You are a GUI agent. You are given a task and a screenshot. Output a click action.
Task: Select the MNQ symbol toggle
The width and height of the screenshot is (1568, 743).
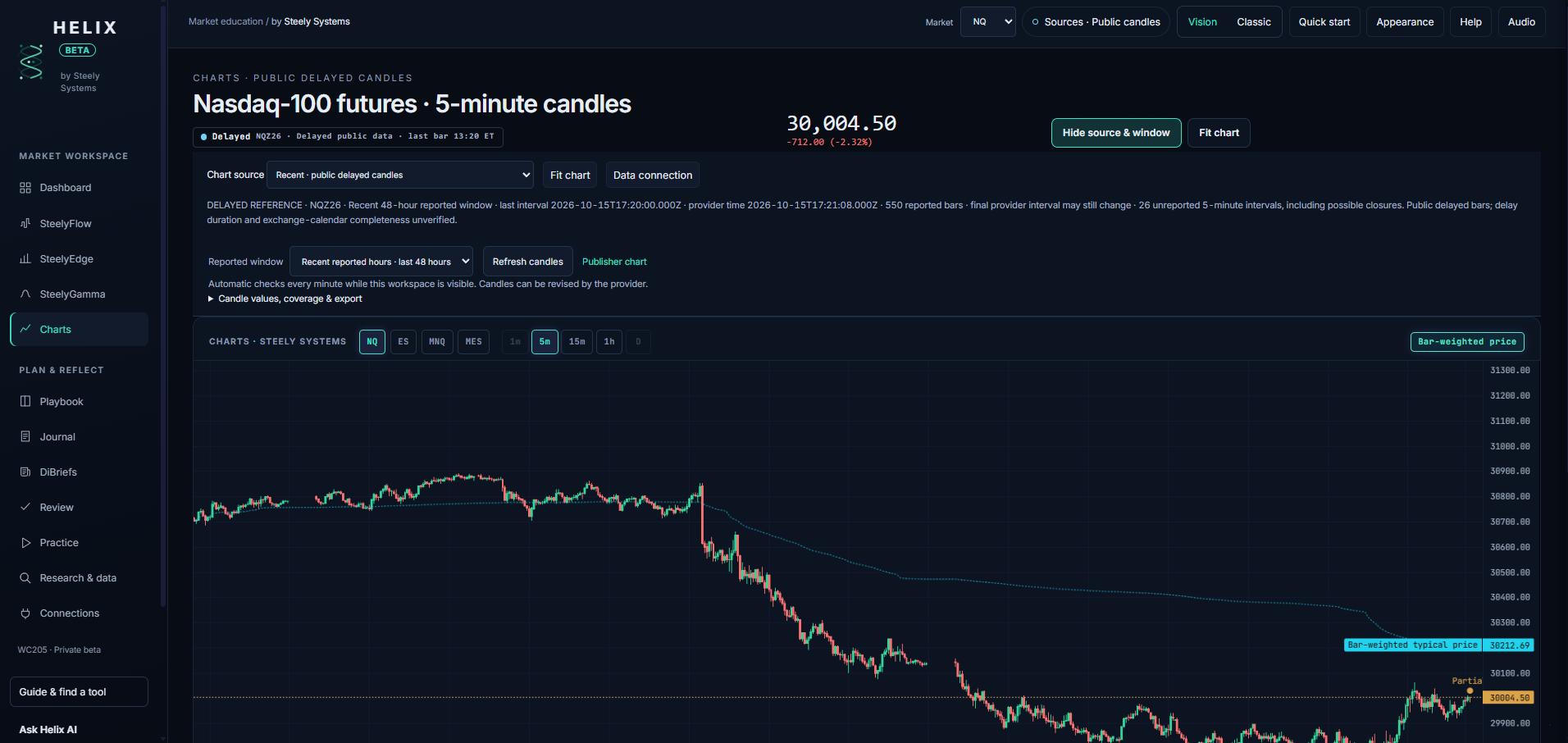(x=437, y=342)
